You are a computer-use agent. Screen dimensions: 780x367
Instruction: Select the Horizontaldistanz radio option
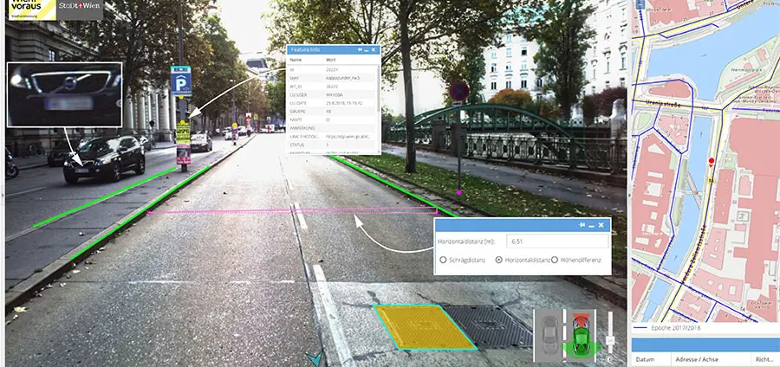pos(499,260)
